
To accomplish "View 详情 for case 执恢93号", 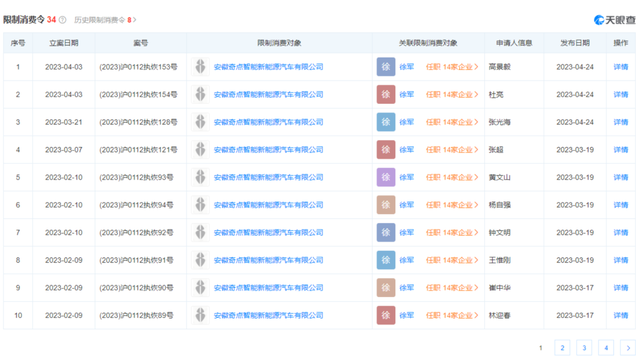I will pos(620,177).
